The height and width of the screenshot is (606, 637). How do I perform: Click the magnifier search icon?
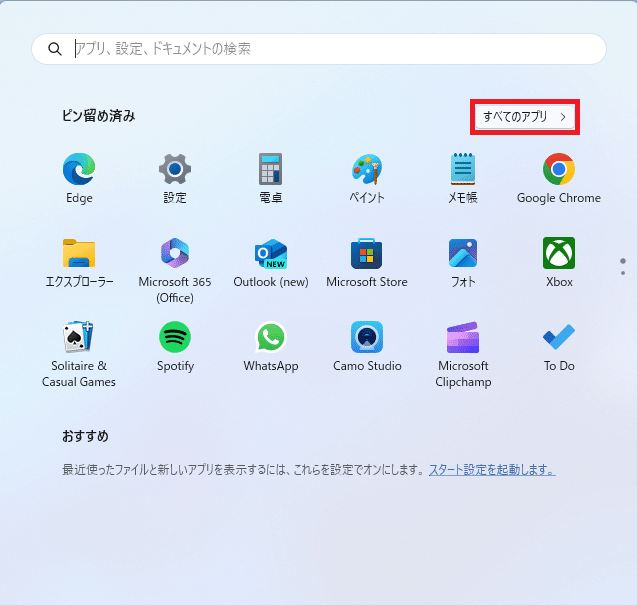54,49
